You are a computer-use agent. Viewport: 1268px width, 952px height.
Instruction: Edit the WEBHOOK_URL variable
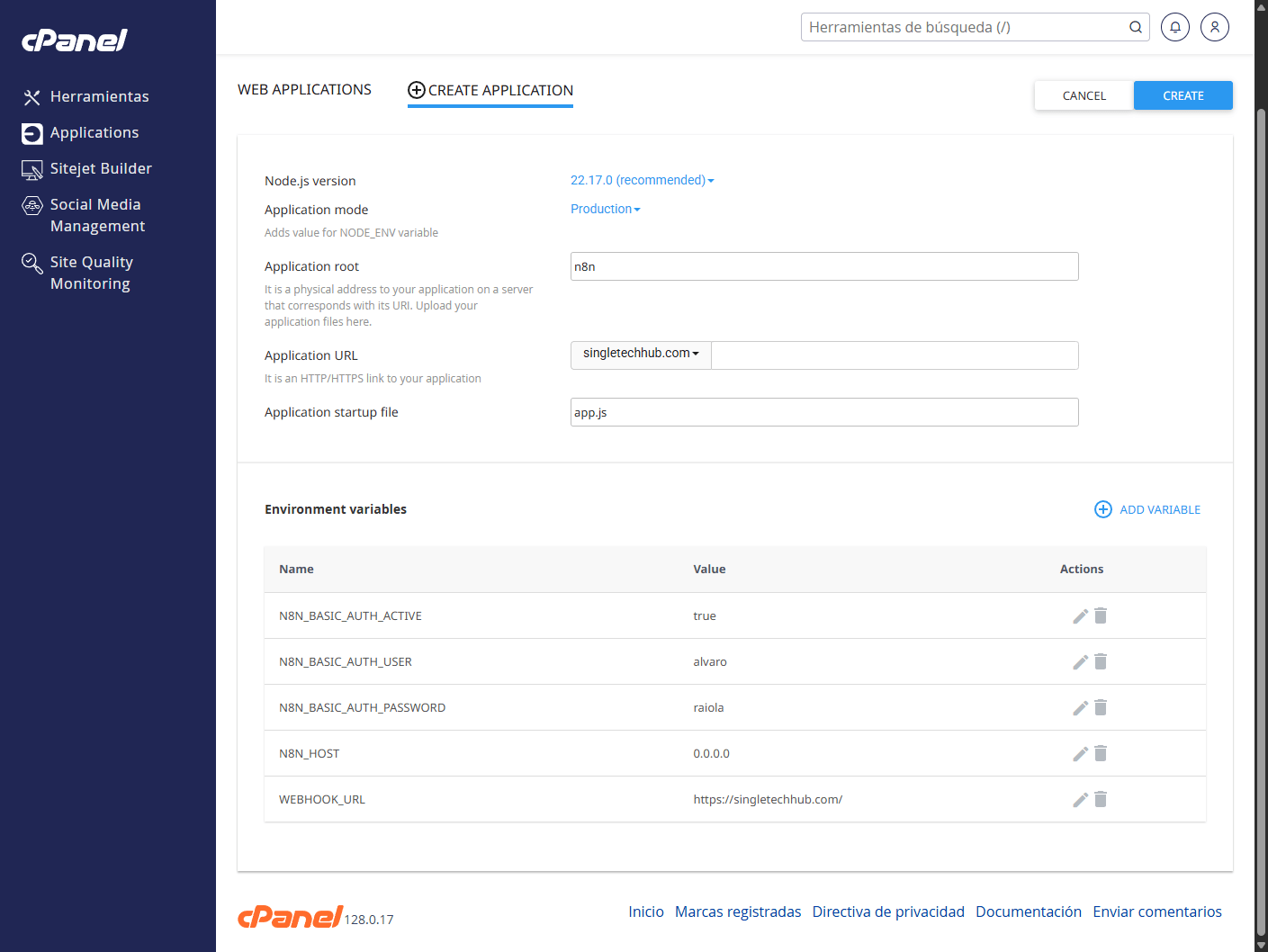(1081, 800)
